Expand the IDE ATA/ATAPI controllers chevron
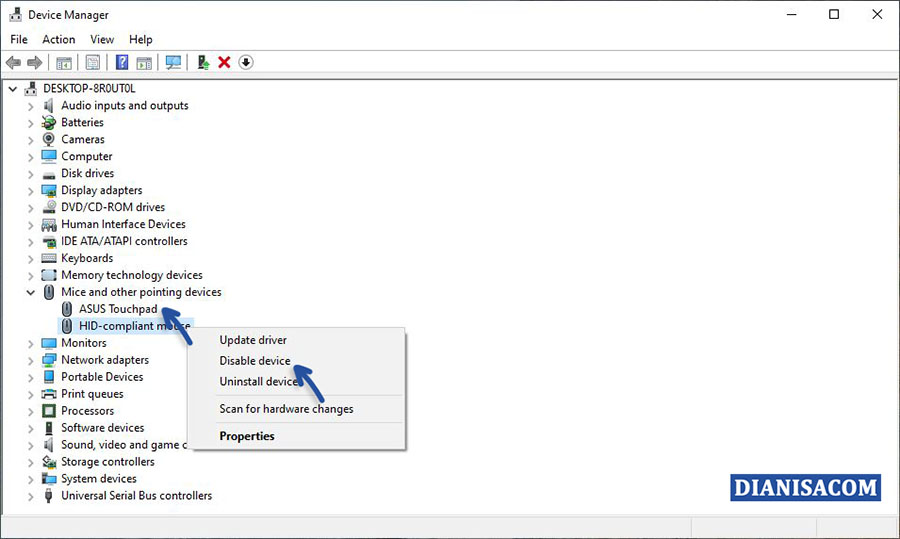 30,242
